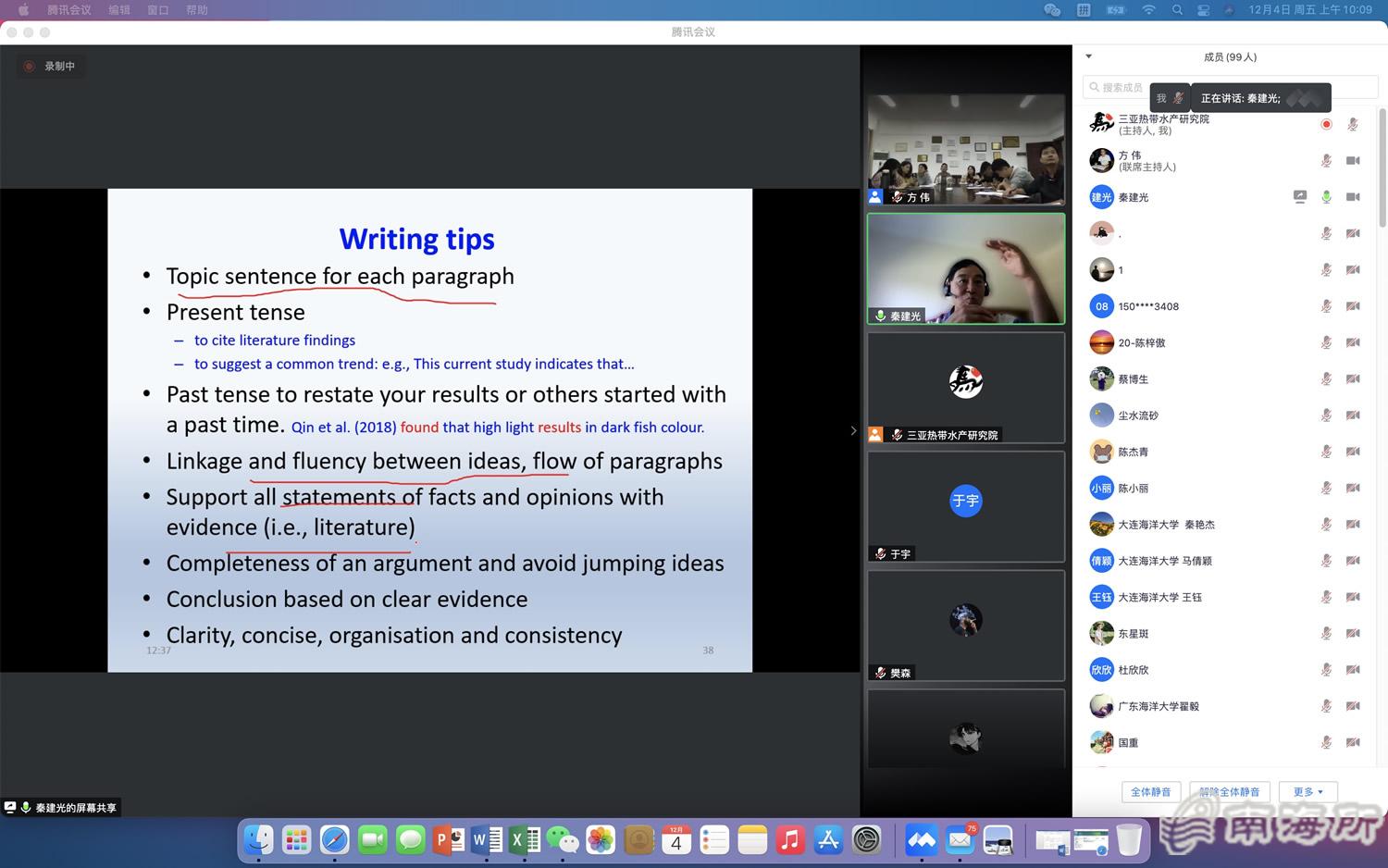Viewport: 1388px width, 868px height.
Task: Click the Mail icon with 75 badge
Action: (x=960, y=840)
